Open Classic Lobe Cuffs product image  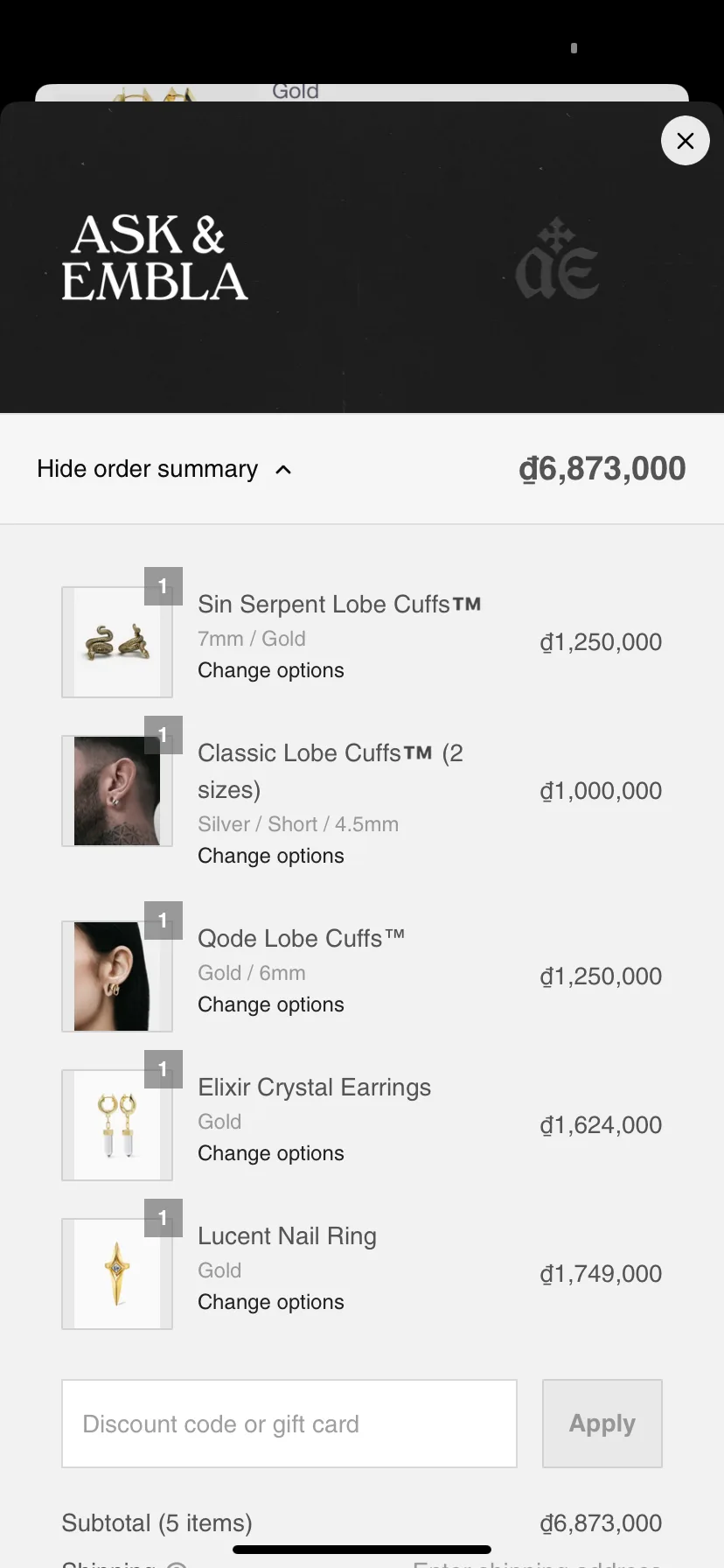[117, 791]
